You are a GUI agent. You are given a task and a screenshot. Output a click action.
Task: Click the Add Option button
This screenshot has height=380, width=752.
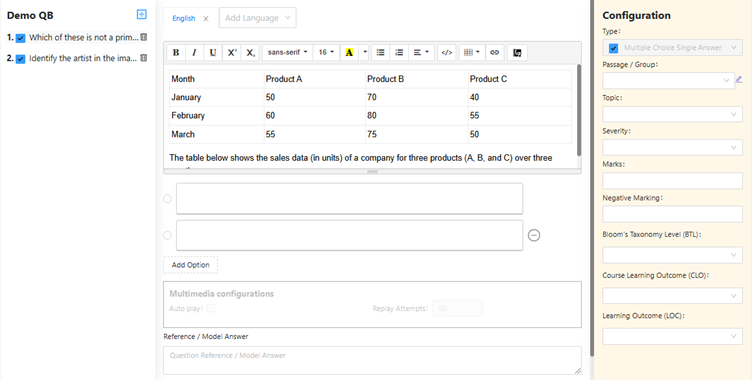point(190,265)
